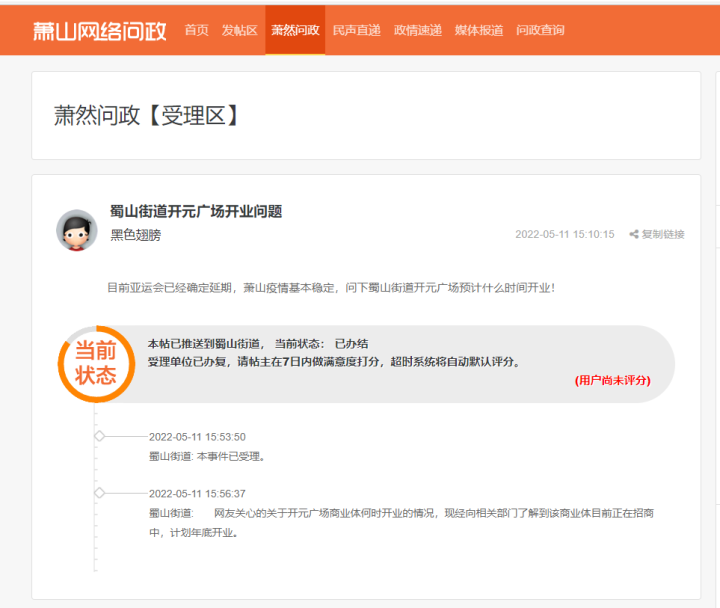Select the post title 蜀山街道开元广场开业问题
Viewport: 720px width, 608px height.
point(196,211)
